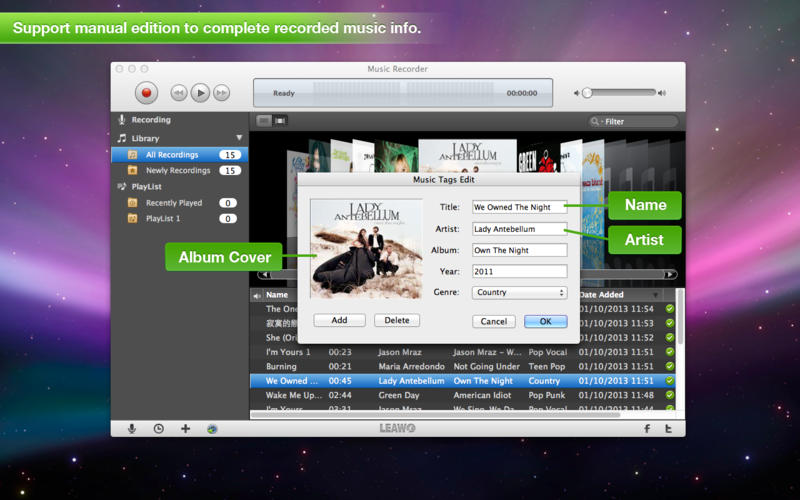Screen dimensions: 800x500
Task: Click the Year field showing 2011
Action: tap(519, 271)
